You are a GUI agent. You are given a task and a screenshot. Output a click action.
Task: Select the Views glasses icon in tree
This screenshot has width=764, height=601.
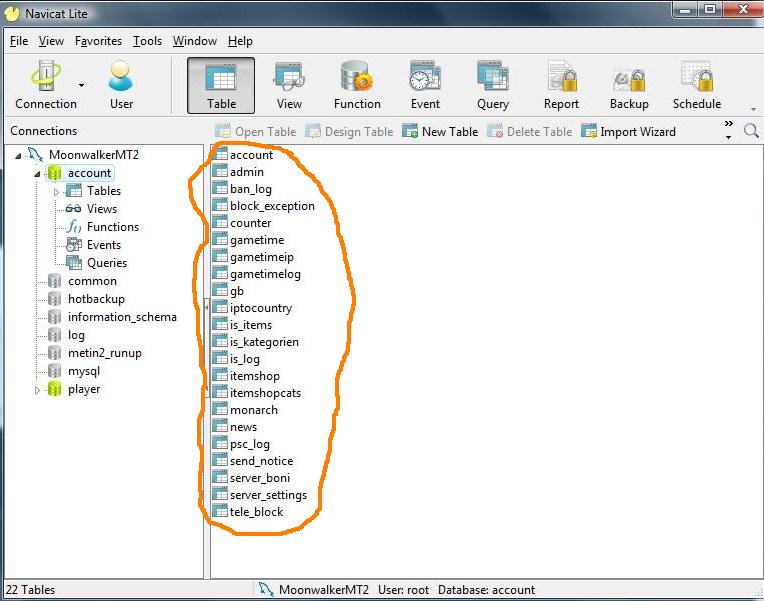click(73, 209)
